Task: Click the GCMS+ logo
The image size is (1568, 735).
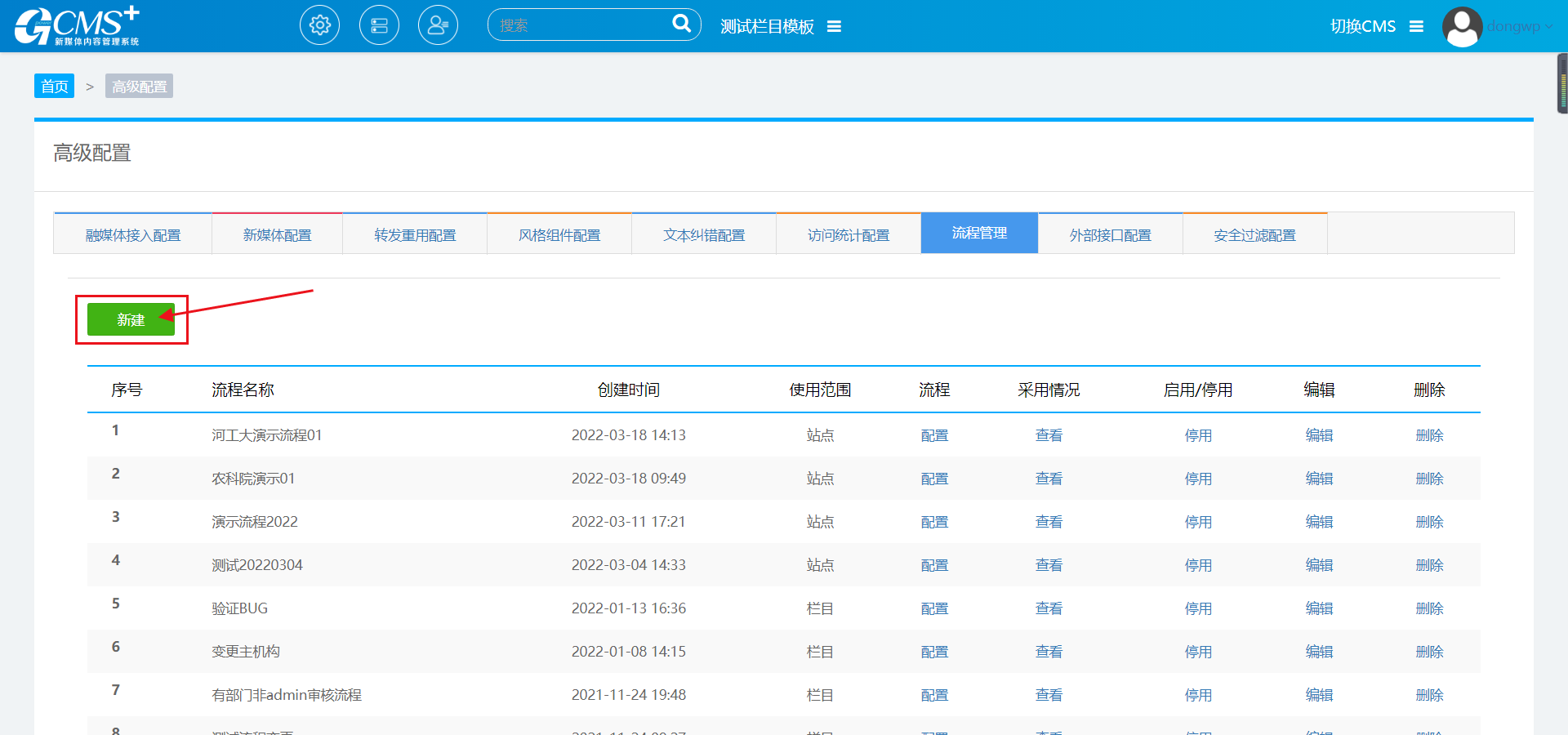Action: click(77, 26)
